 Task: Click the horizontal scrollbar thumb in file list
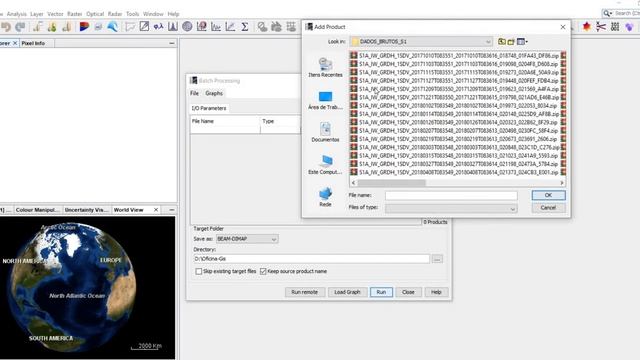(x=391, y=183)
